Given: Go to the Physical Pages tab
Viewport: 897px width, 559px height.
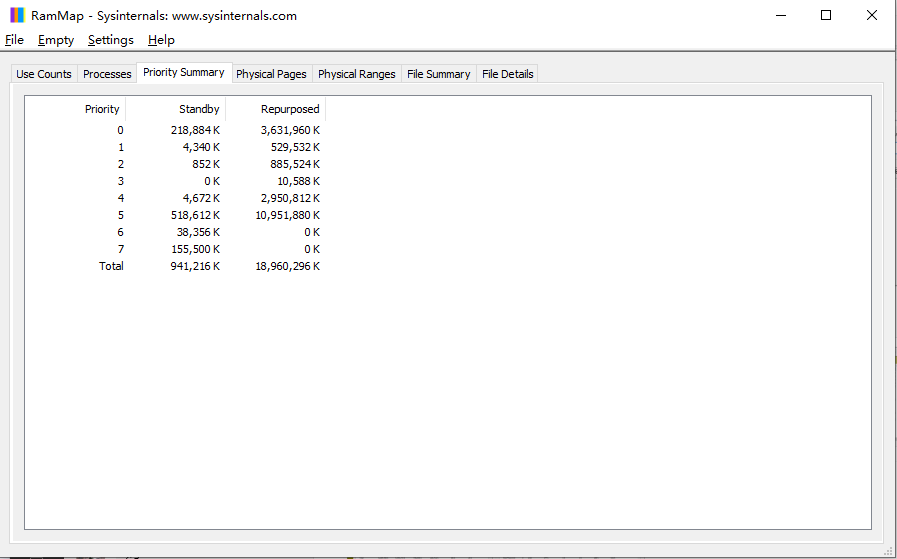Looking at the screenshot, I should coord(271,74).
